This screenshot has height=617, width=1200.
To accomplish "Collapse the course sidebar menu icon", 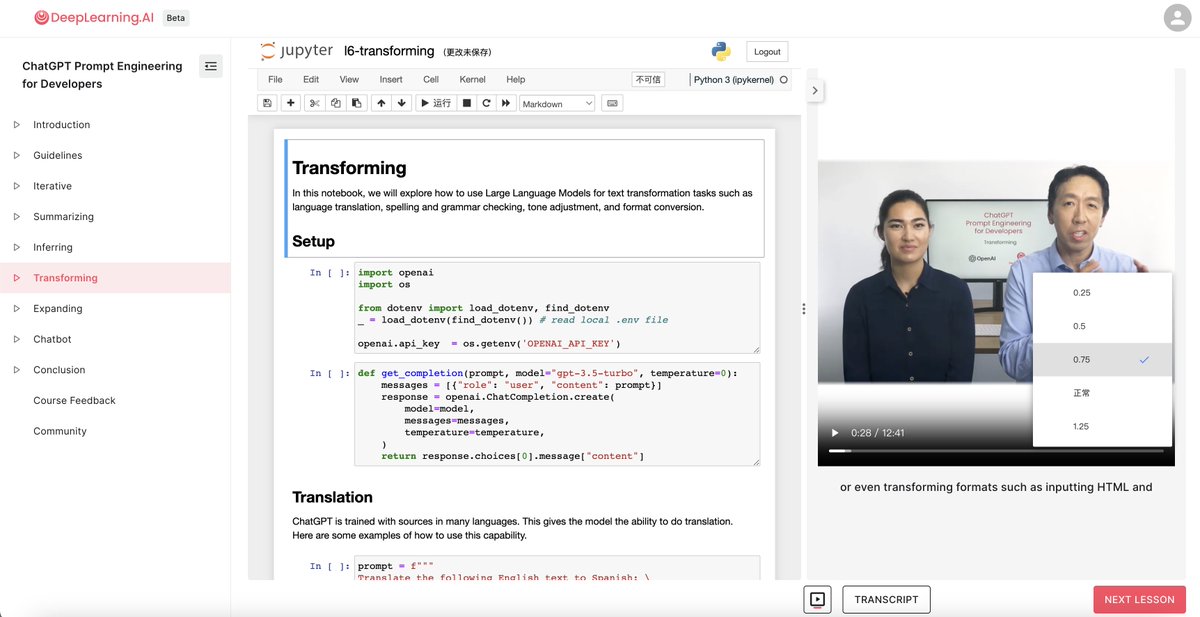I will pos(210,66).
